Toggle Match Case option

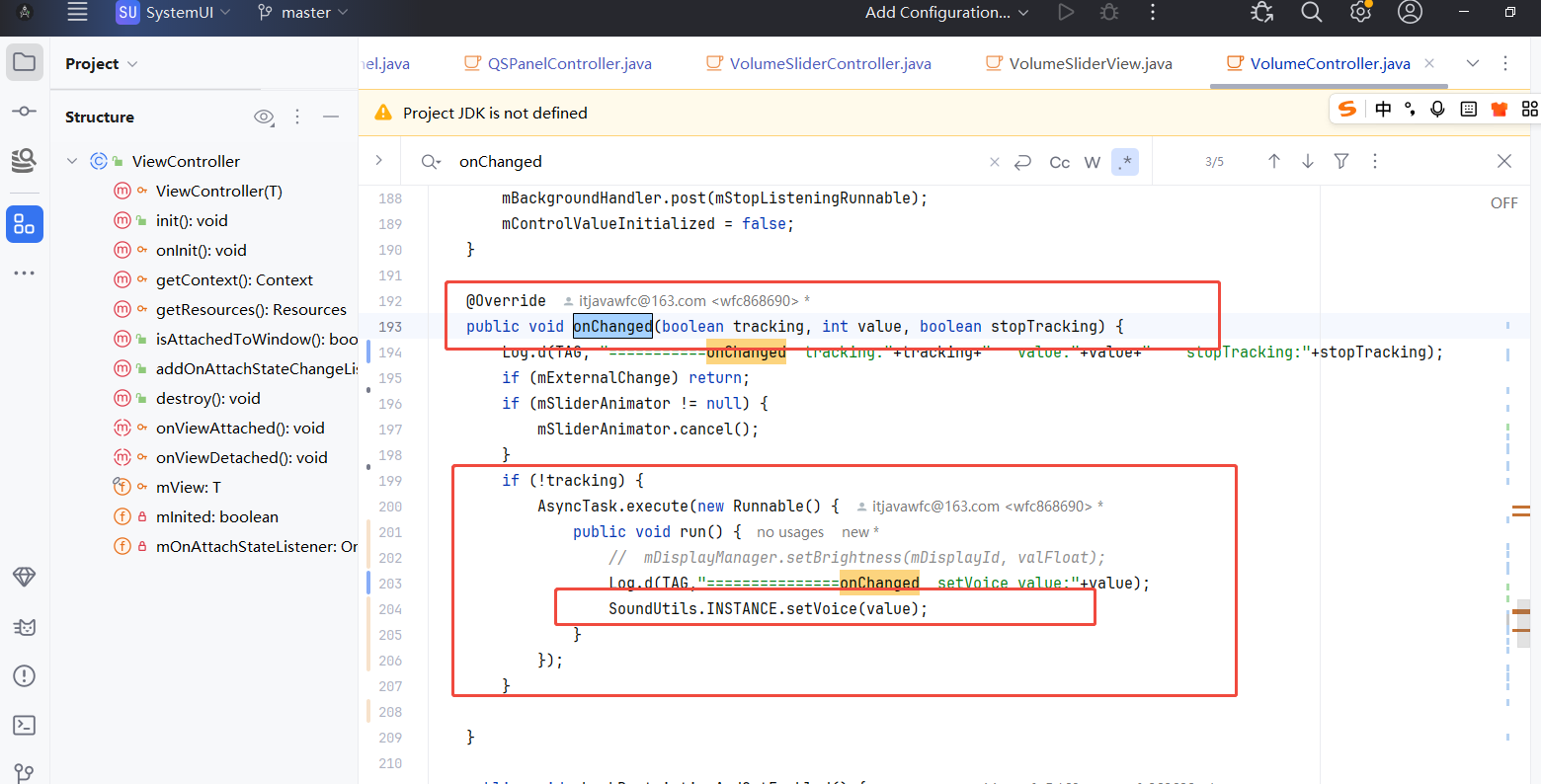[x=1059, y=162]
